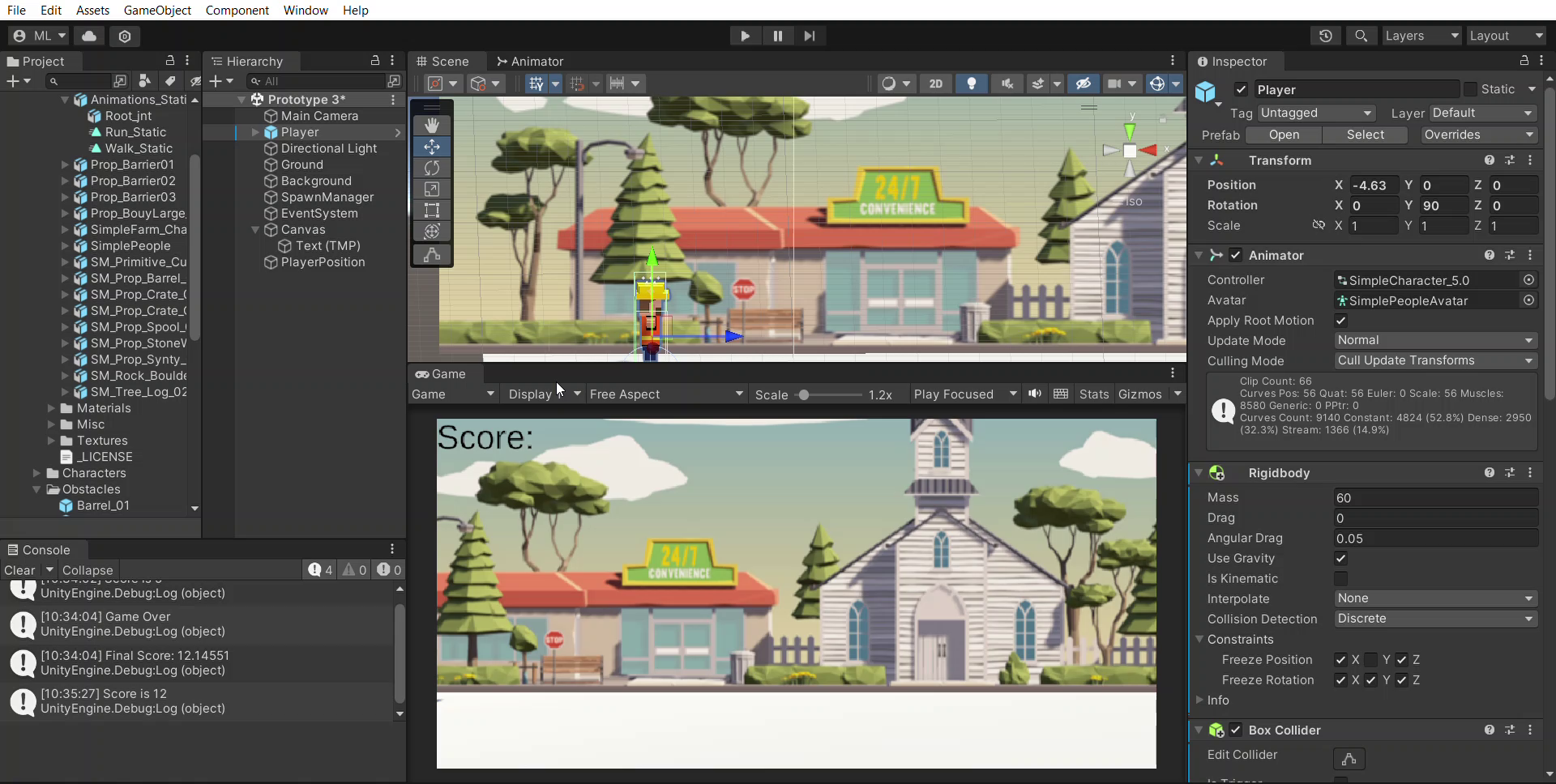
Task: Select the Rotate tool in Scene
Action: [432, 168]
